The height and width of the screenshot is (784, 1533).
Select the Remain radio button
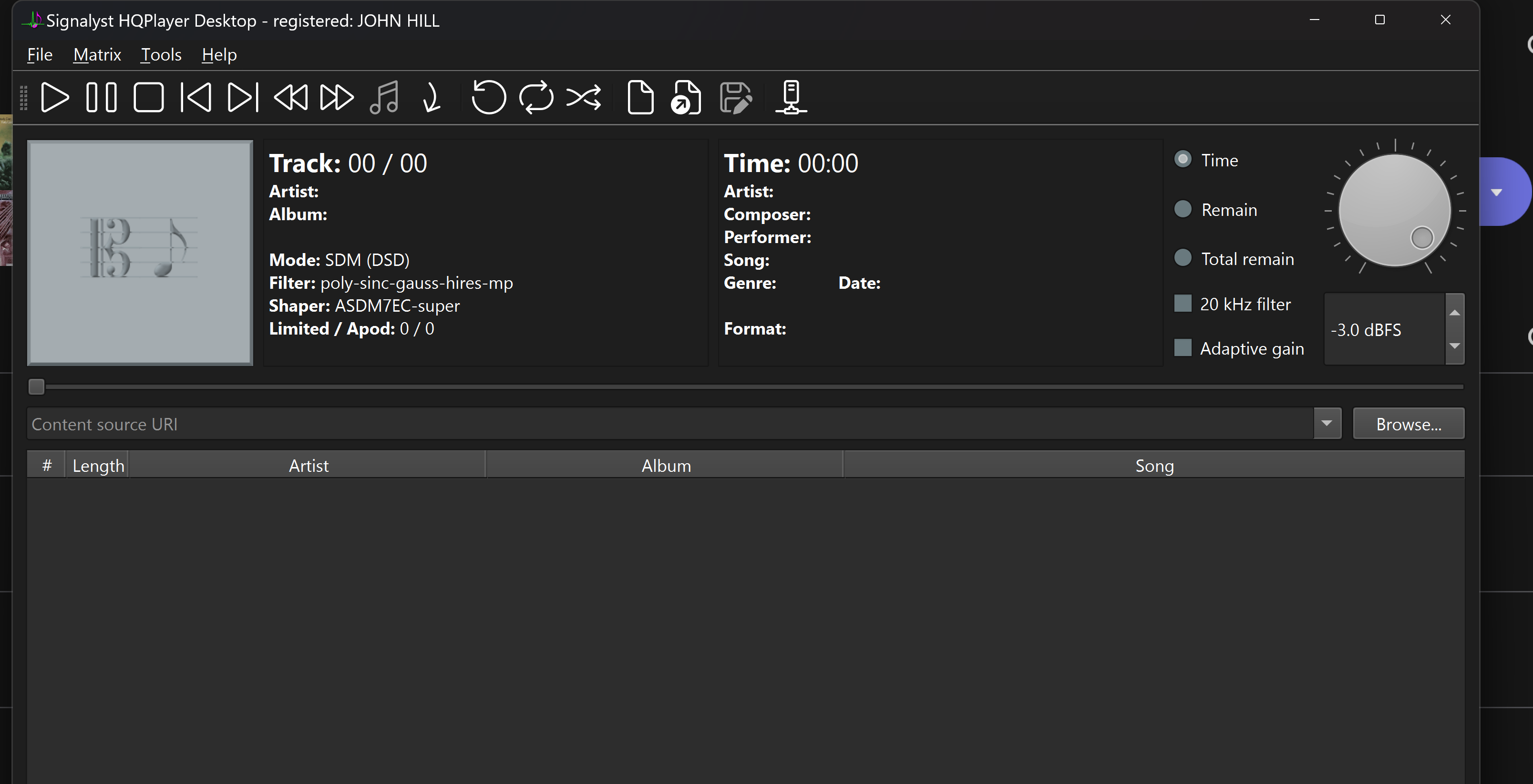[1183, 209]
